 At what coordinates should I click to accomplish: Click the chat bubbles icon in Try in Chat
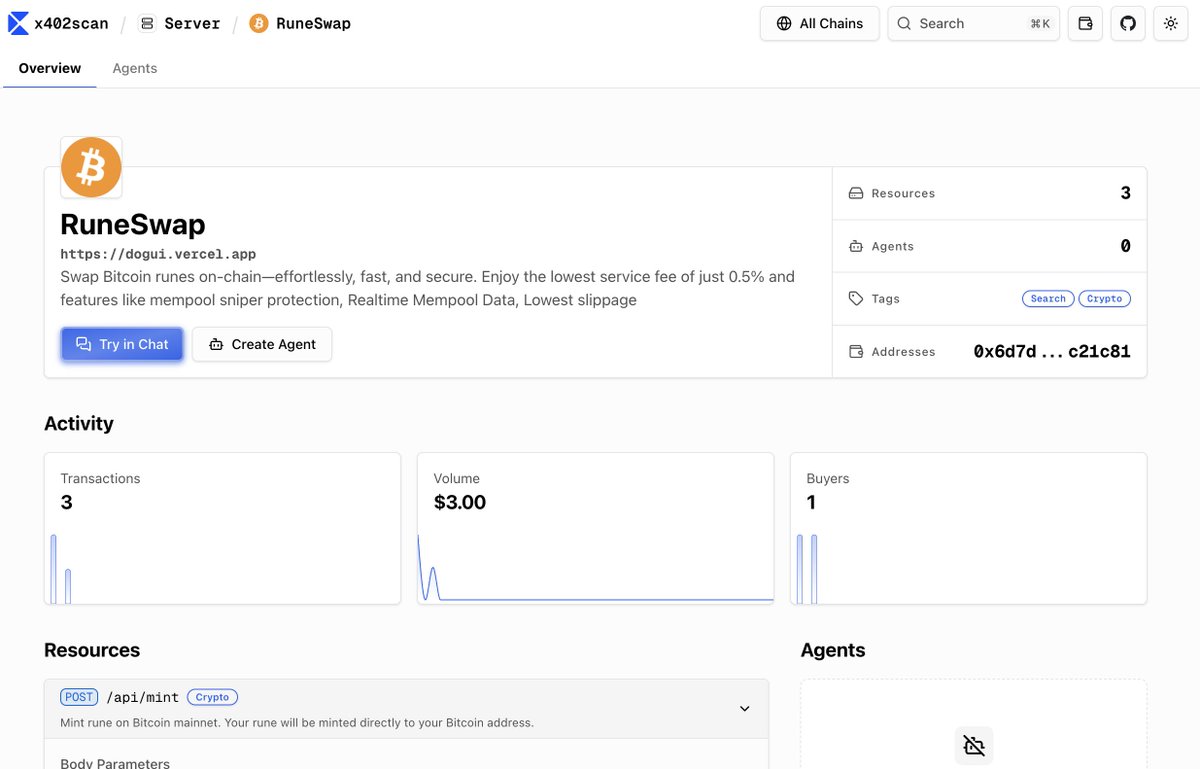(84, 344)
